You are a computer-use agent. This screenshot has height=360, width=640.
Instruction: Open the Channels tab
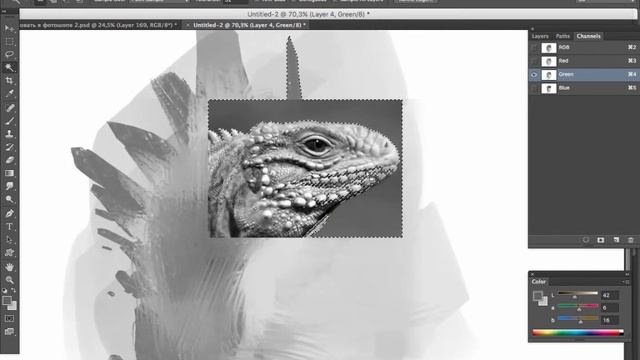[589, 36]
